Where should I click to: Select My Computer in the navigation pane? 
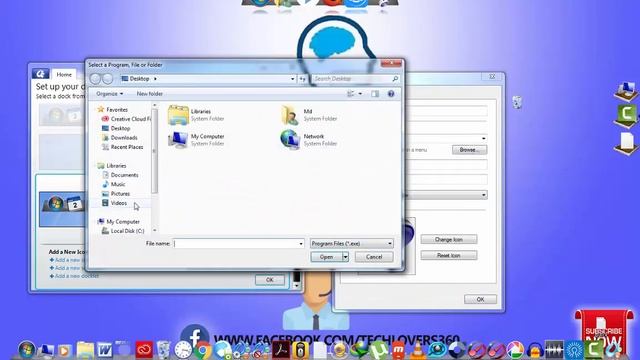click(123, 222)
